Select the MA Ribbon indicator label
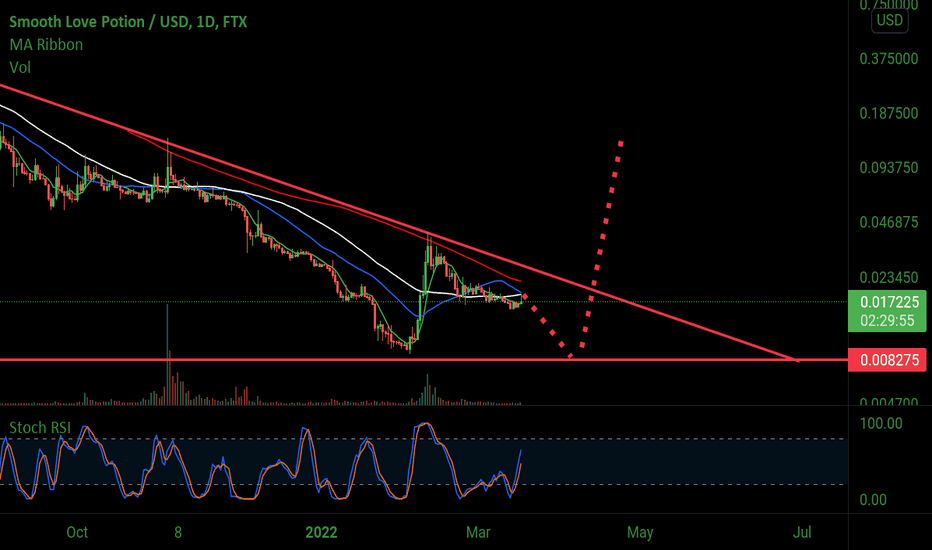 pos(46,45)
